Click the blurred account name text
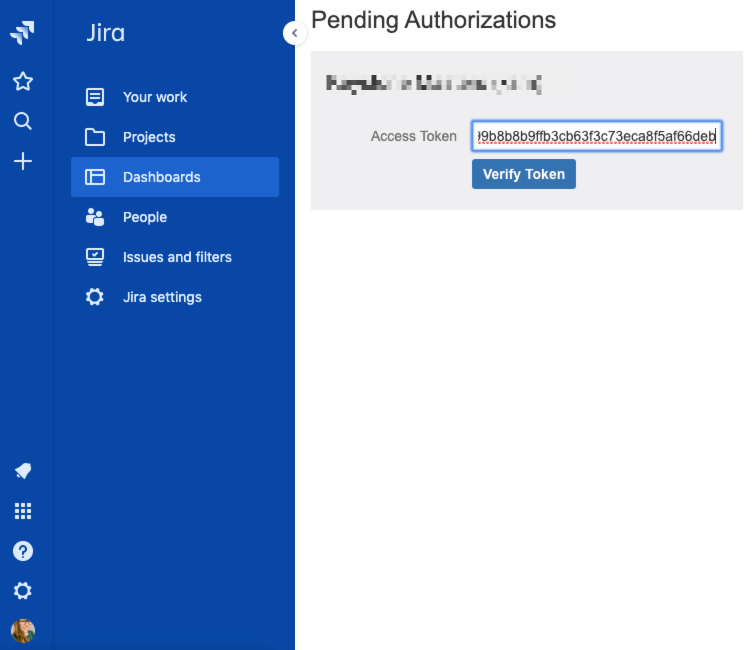This screenshot has width=753, height=650. (x=434, y=84)
